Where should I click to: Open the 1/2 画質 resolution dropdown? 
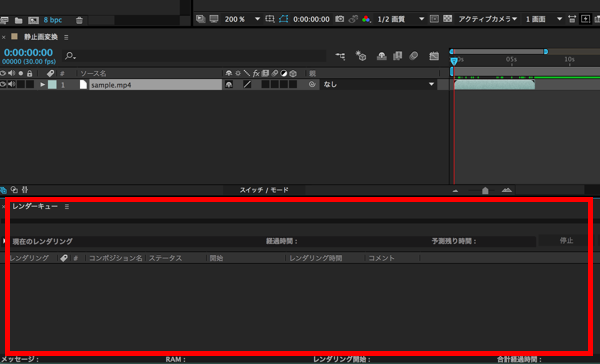tap(400, 19)
